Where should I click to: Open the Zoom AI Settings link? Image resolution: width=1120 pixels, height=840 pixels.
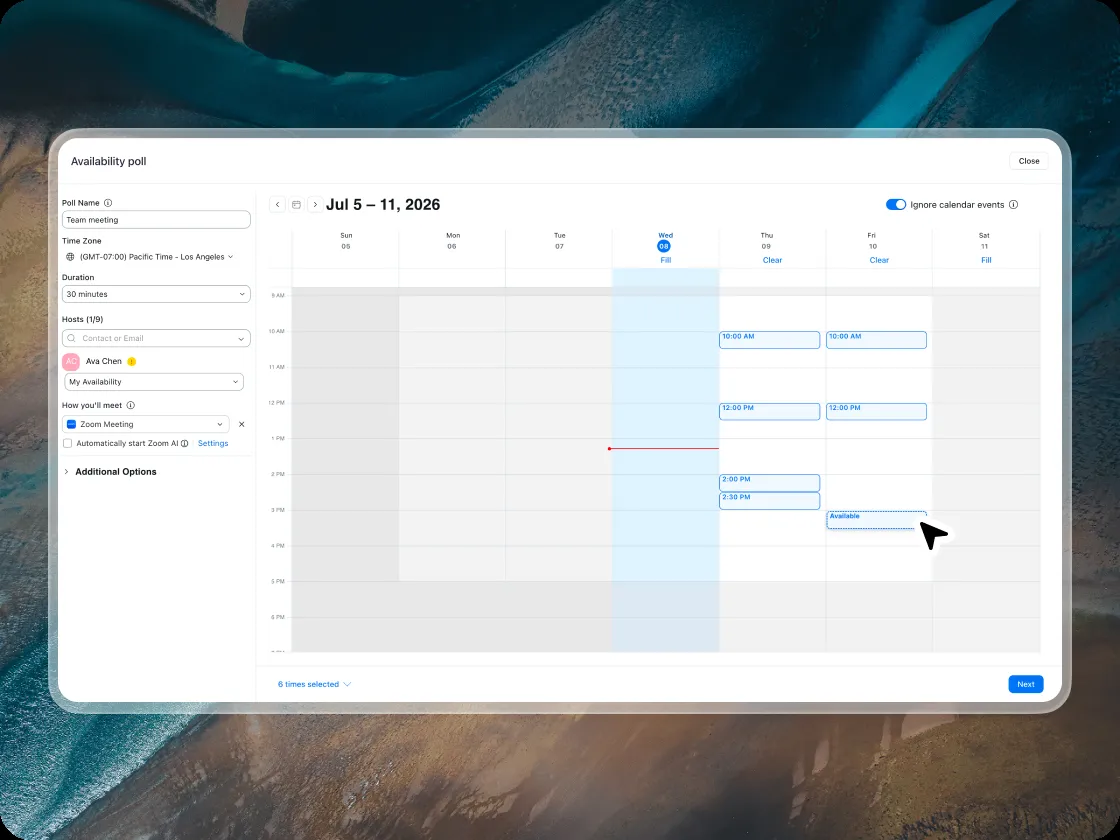pyautogui.click(x=213, y=444)
